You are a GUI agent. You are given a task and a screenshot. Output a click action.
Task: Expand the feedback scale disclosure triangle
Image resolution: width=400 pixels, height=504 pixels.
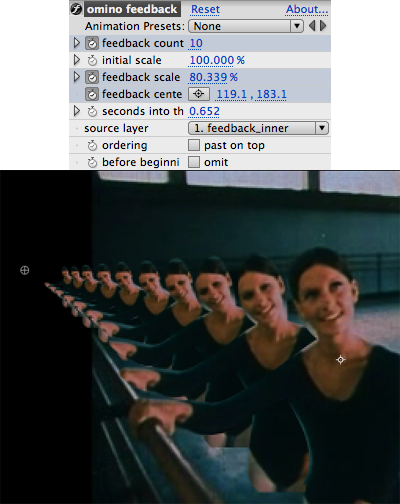tap(77, 77)
